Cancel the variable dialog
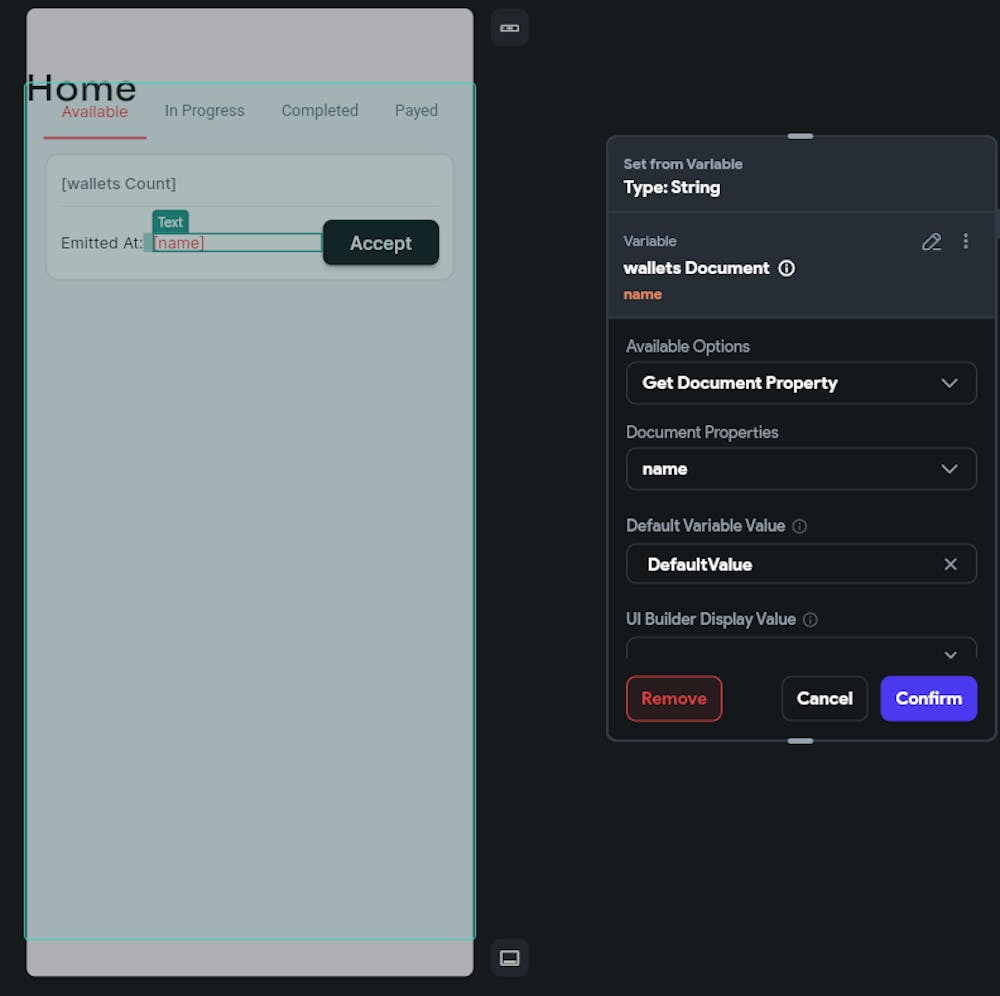The image size is (1000, 996). (825, 699)
